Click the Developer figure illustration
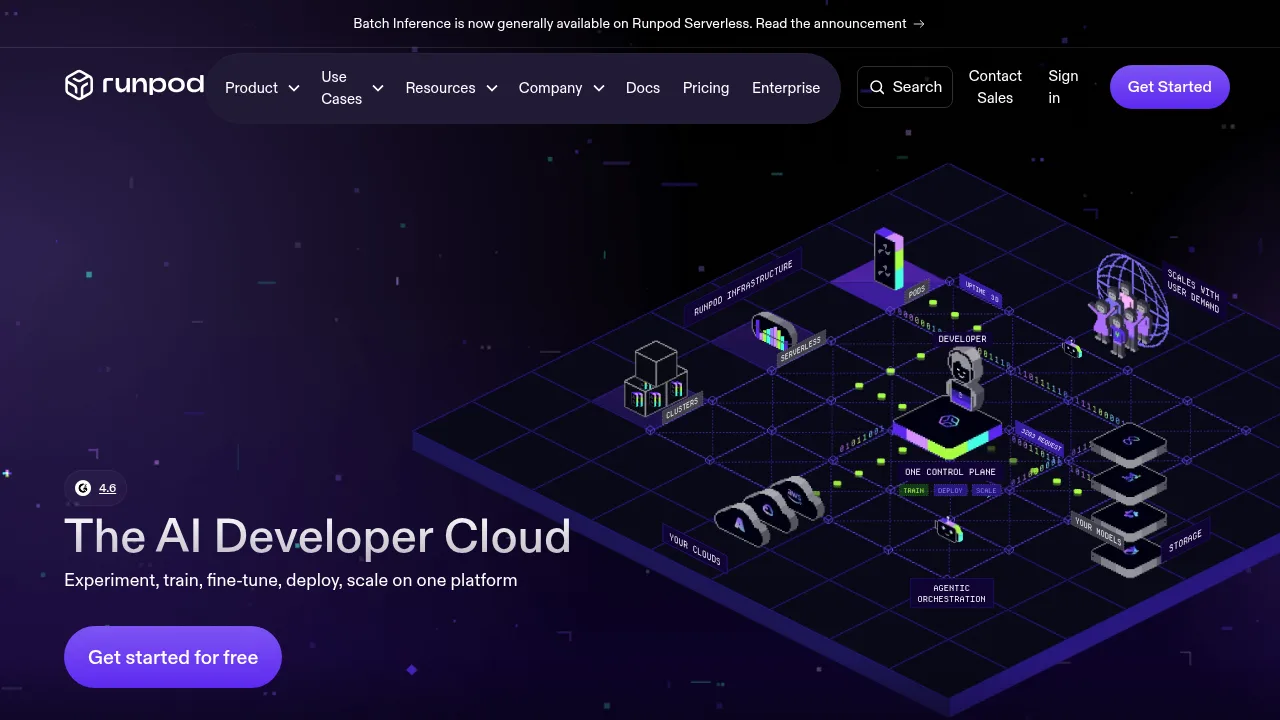Image resolution: width=1280 pixels, height=720 pixels. (965, 378)
